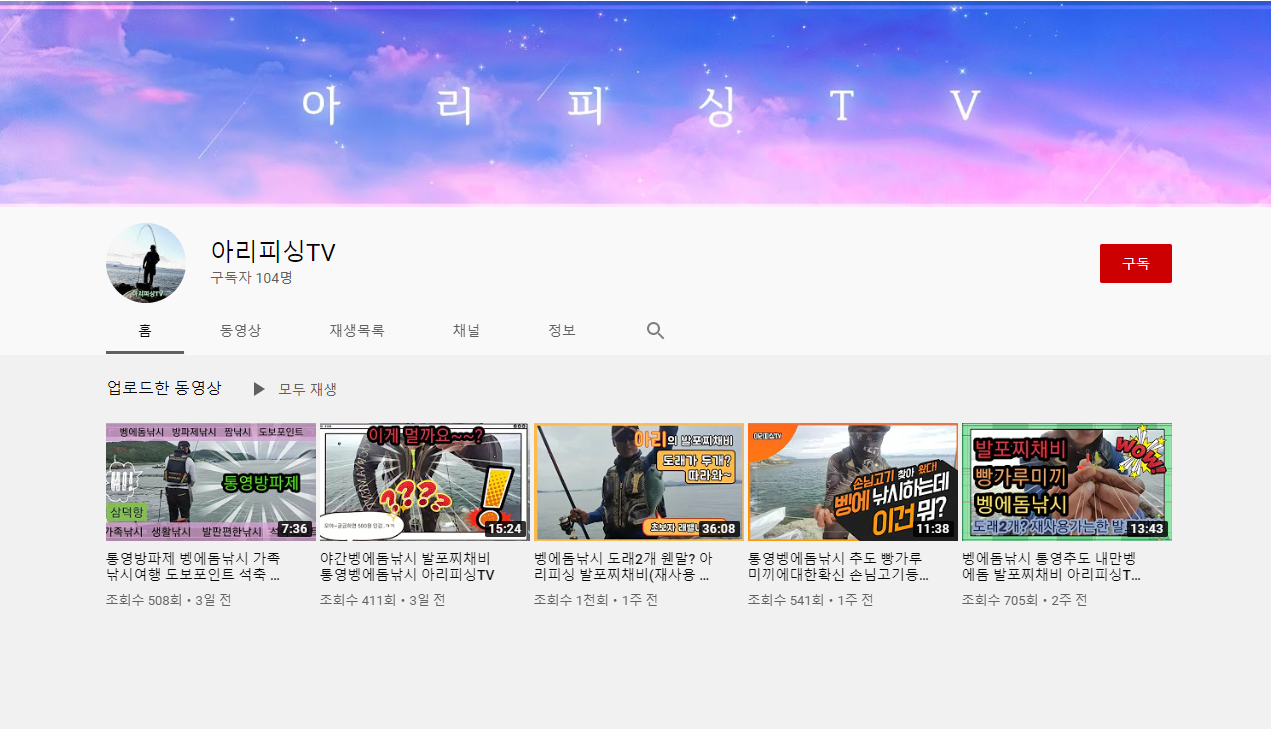Viewport: 1271px width, 729px height.
Task: Switch to the 홈 tab
Action: click(x=145, y=331)
